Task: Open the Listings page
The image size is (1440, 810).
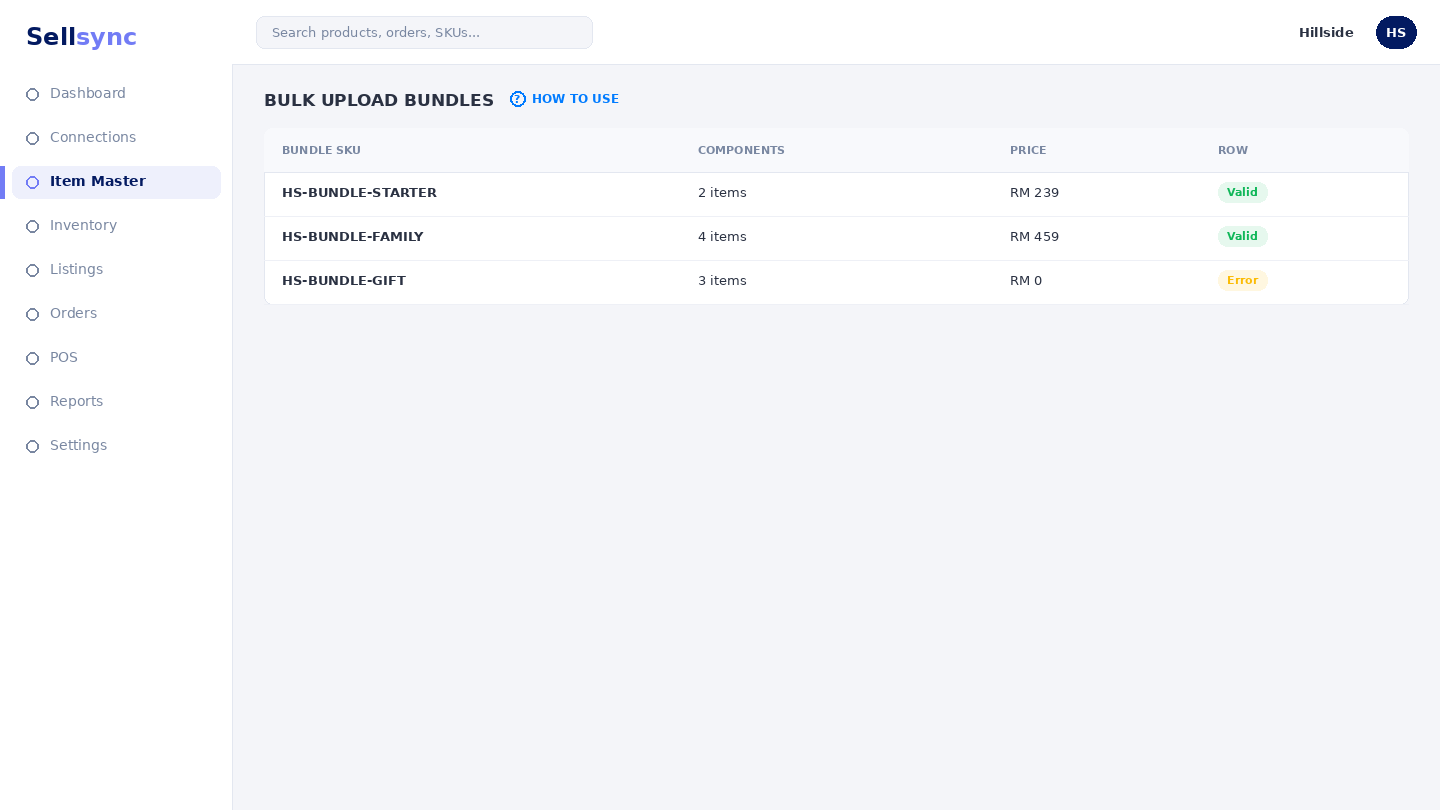Action: (116, 270)
